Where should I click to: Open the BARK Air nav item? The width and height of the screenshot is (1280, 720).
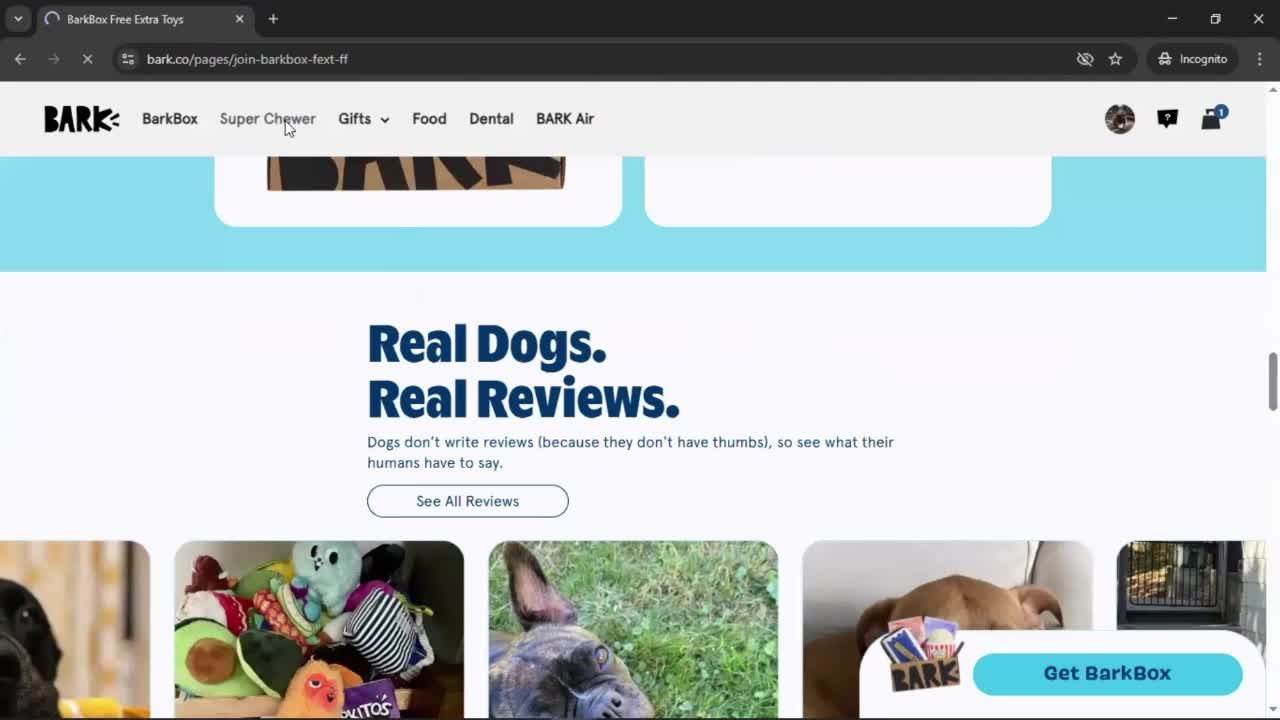565,119
